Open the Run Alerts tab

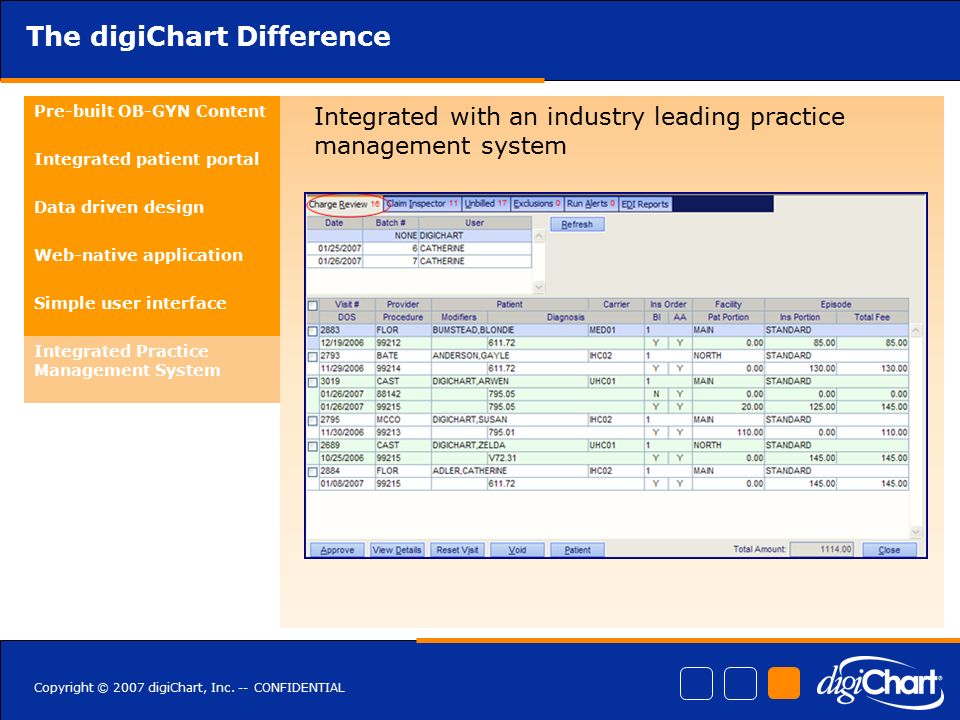coord(590,204)
